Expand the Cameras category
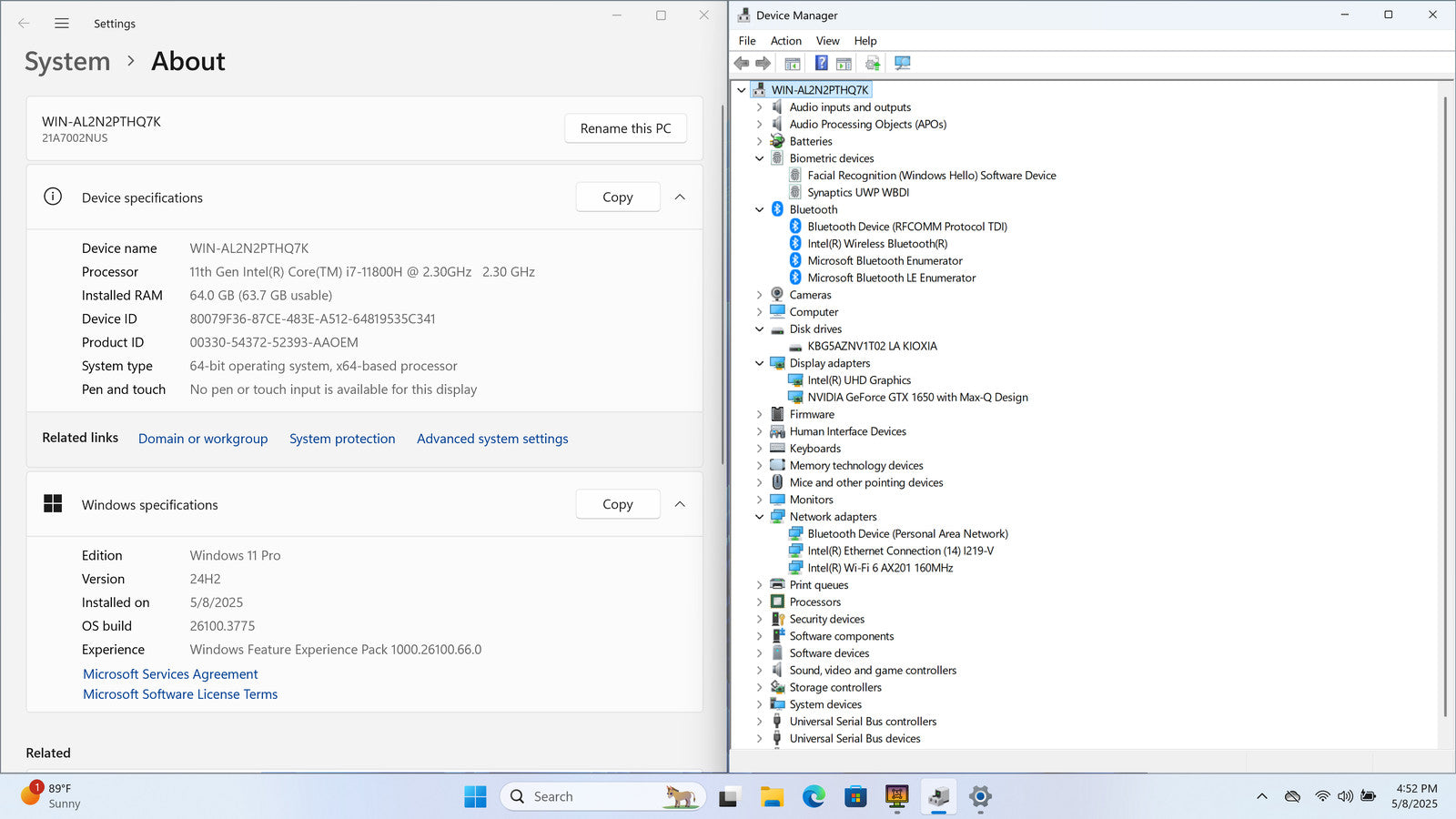Viewport: 1456px width, 819px height. point(760,295)
